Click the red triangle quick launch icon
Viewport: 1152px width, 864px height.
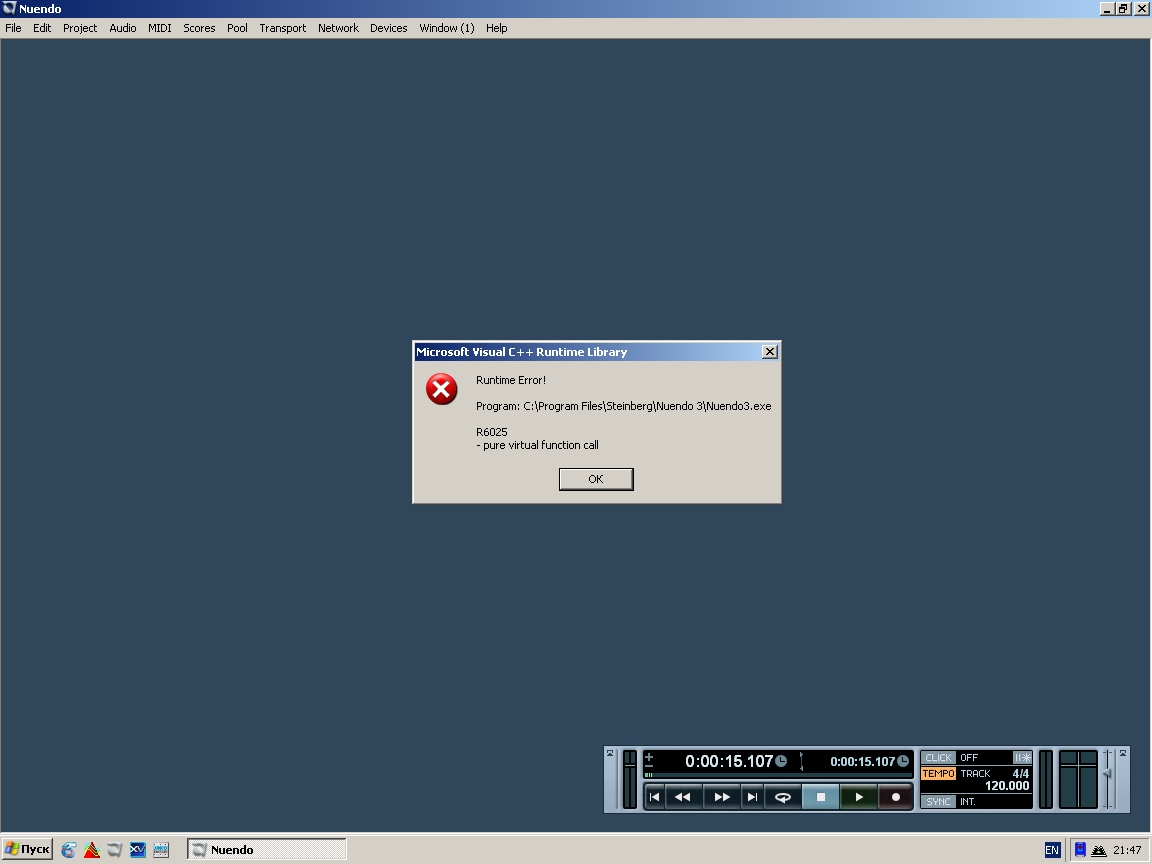92,850
